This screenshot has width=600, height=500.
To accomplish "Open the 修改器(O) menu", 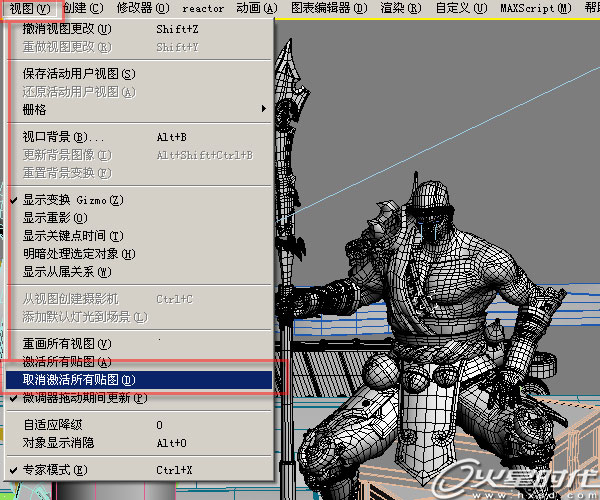I will pyautogui.click(x=143, y=8).
